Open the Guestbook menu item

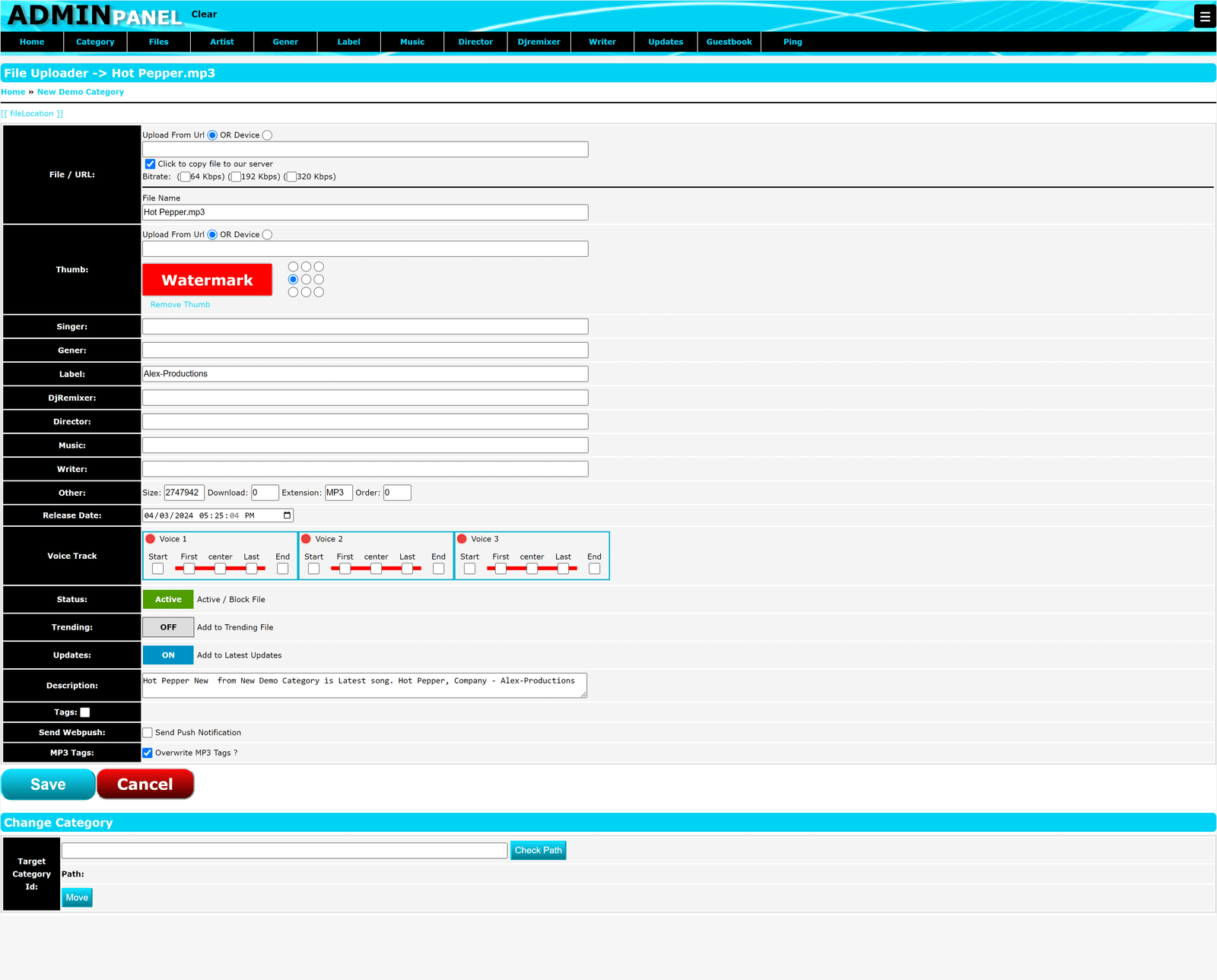pos(729,42)
